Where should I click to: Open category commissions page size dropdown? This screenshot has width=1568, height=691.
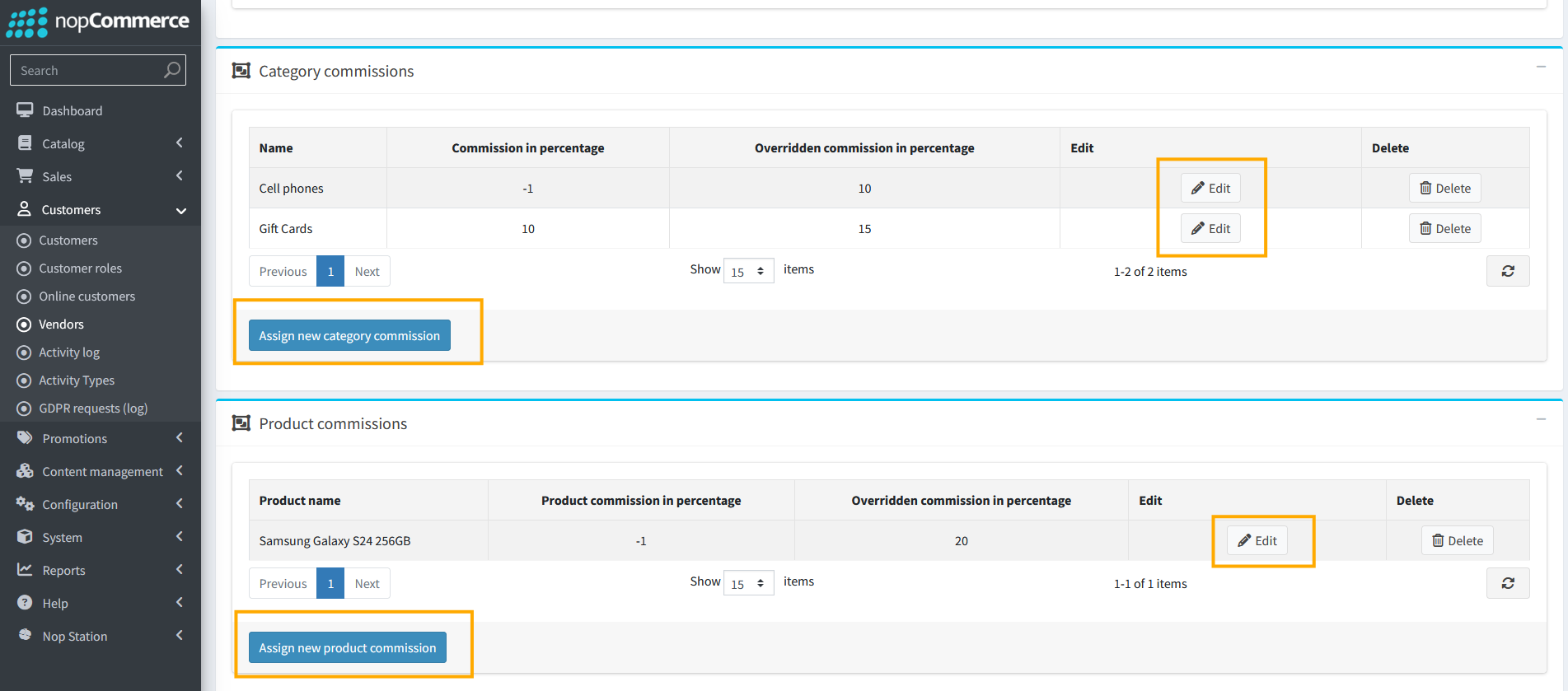pyautogui.click(x=748, y=271)
